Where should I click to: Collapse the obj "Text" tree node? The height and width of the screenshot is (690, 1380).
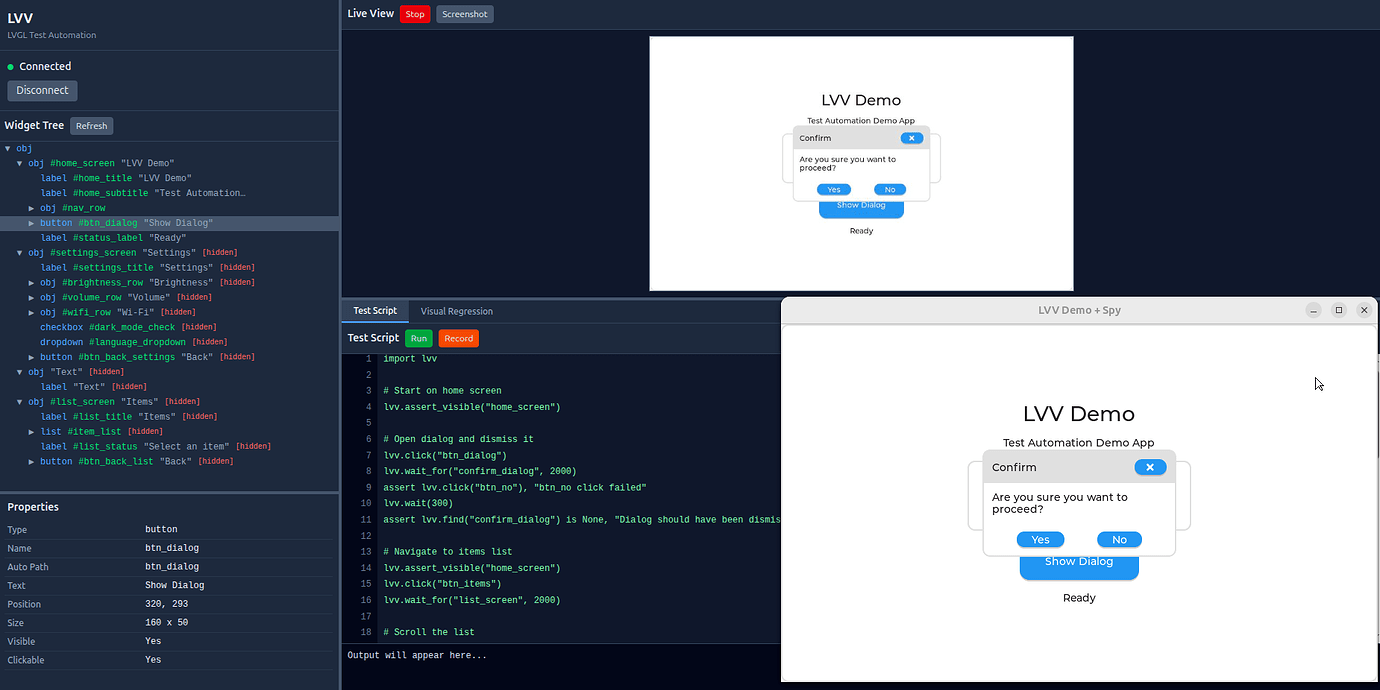point(20,372)
